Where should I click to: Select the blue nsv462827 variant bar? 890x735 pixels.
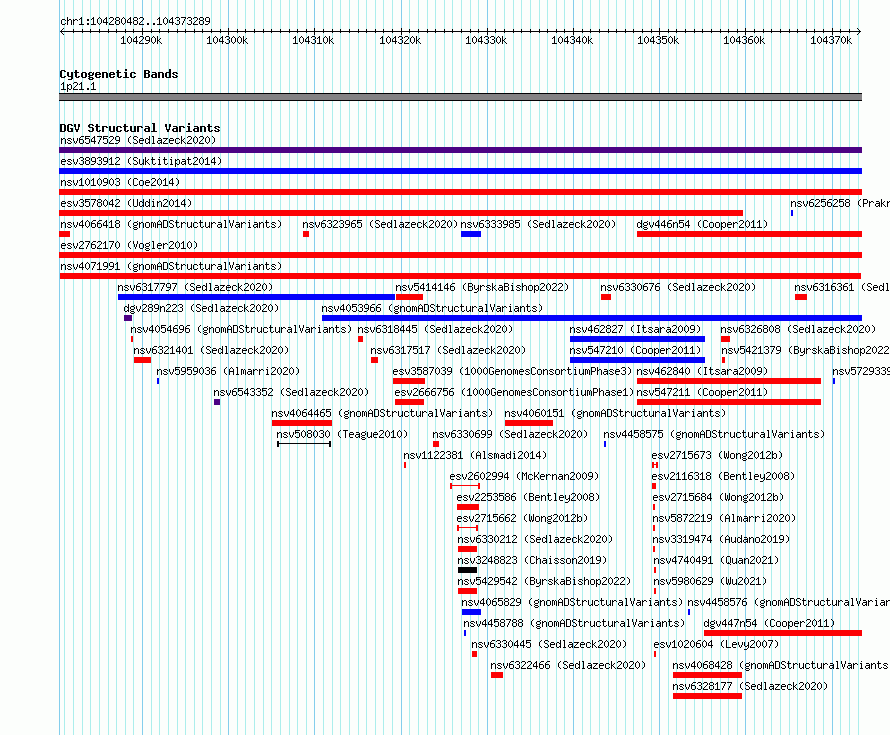(637, 339)
